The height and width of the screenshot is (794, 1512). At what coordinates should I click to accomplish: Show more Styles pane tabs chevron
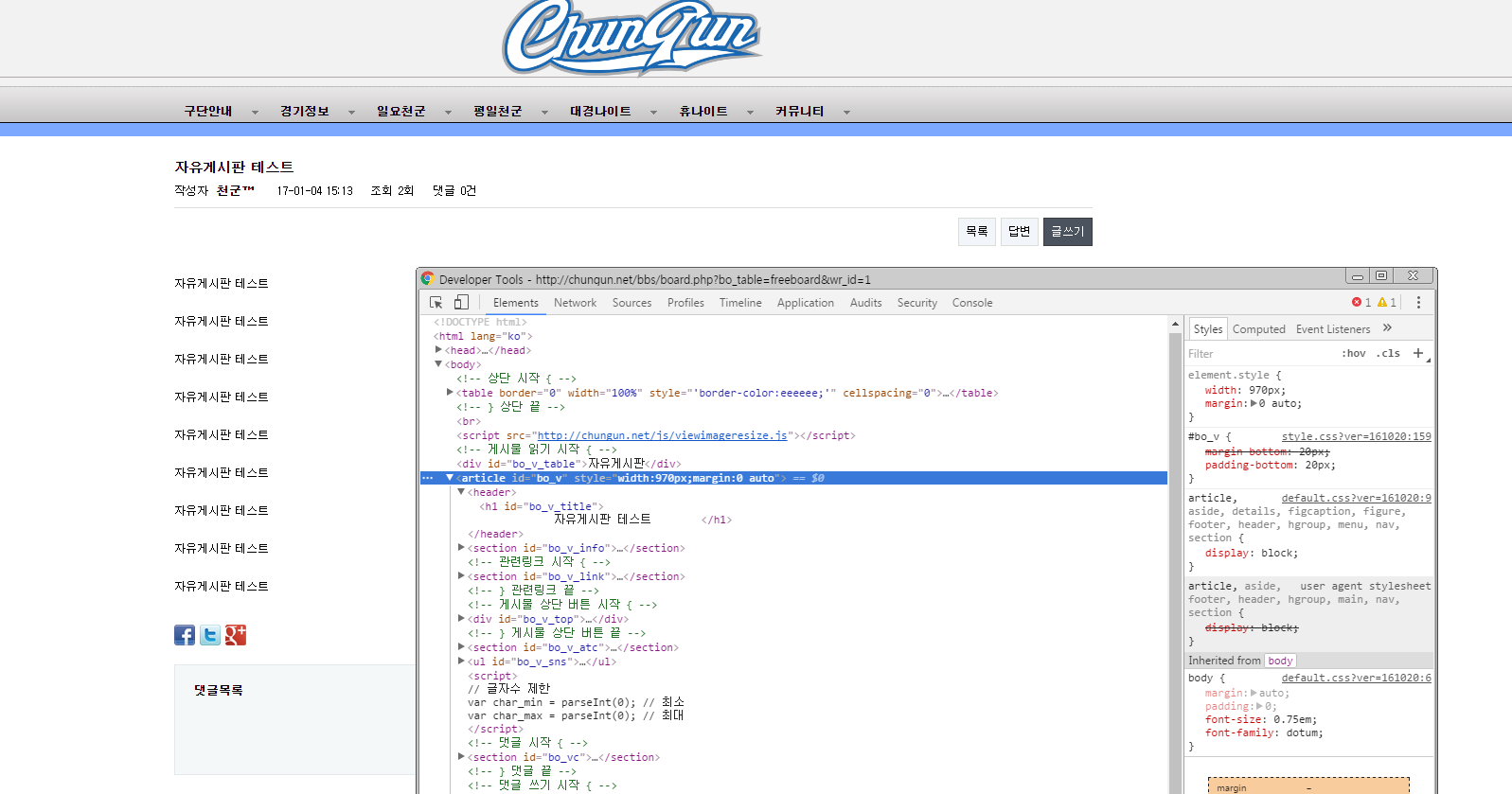tap(1387, 328)
